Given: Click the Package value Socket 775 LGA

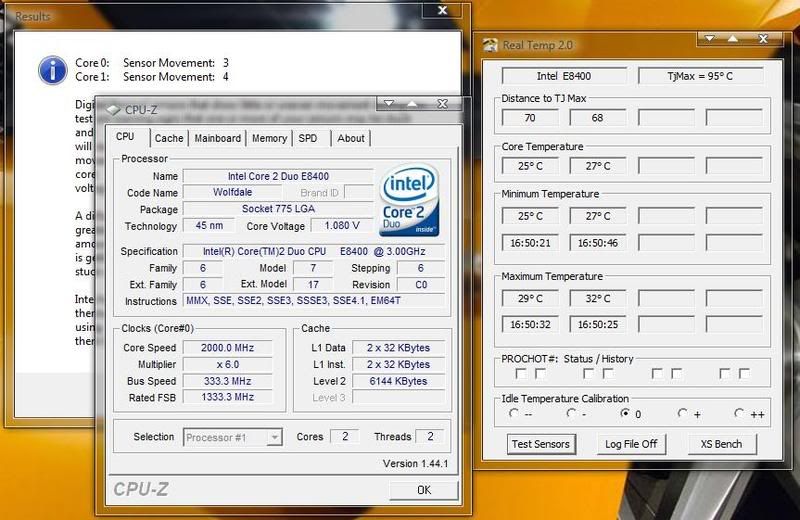Looking at the screenshot, I should click(278, 209).
